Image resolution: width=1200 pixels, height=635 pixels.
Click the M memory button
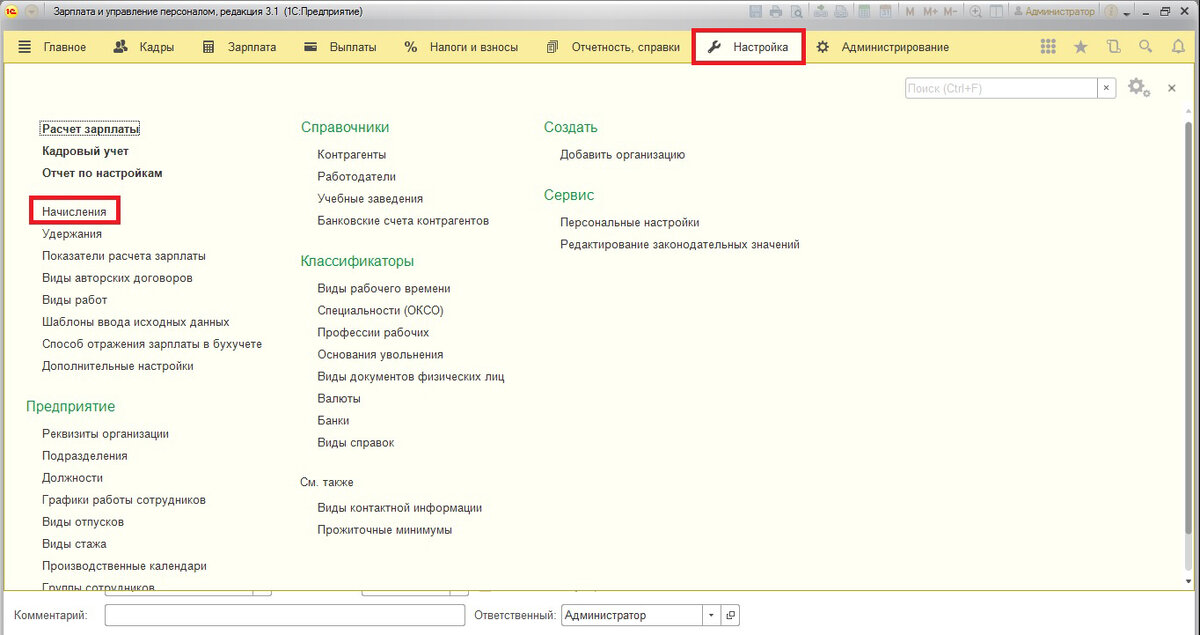(x=910, y=11)
